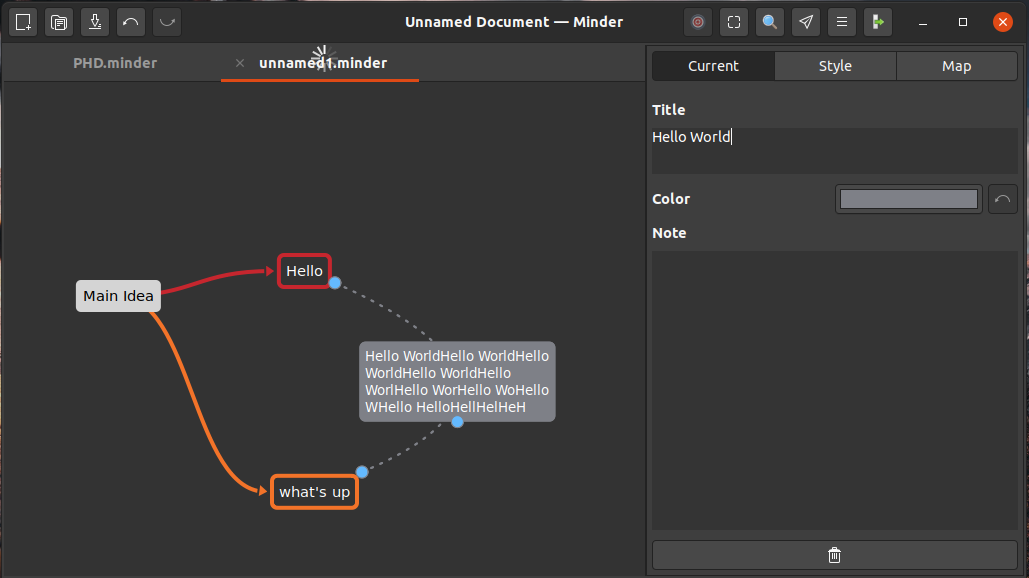The width and height of the screenshot is (1029, 578).
Task: Switch to the Current sidebar tab
Action: click(713, 66)
